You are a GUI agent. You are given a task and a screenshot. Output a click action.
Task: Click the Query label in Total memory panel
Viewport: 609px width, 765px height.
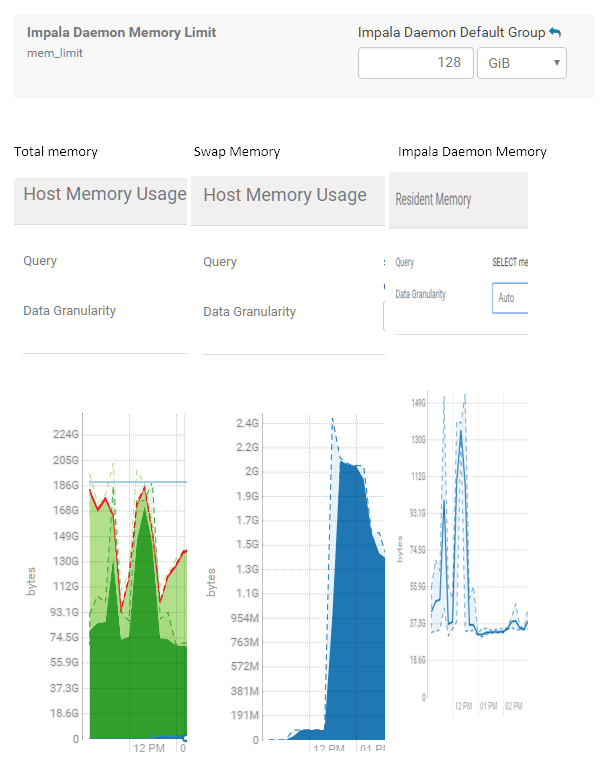[40, 261]
